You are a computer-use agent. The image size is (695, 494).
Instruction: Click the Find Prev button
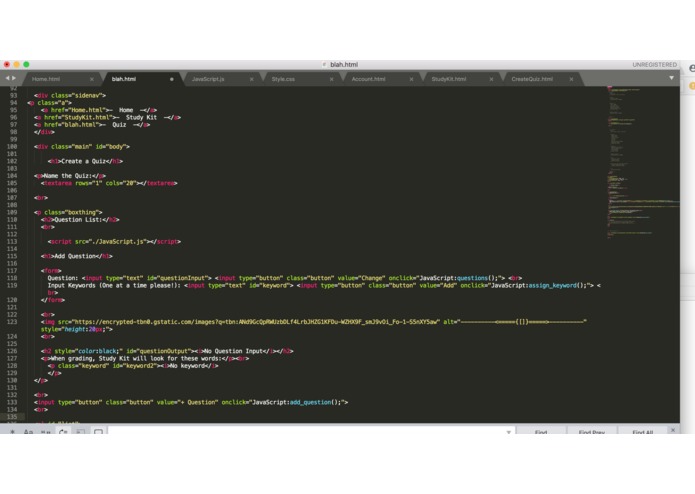[x=592, y=431]
